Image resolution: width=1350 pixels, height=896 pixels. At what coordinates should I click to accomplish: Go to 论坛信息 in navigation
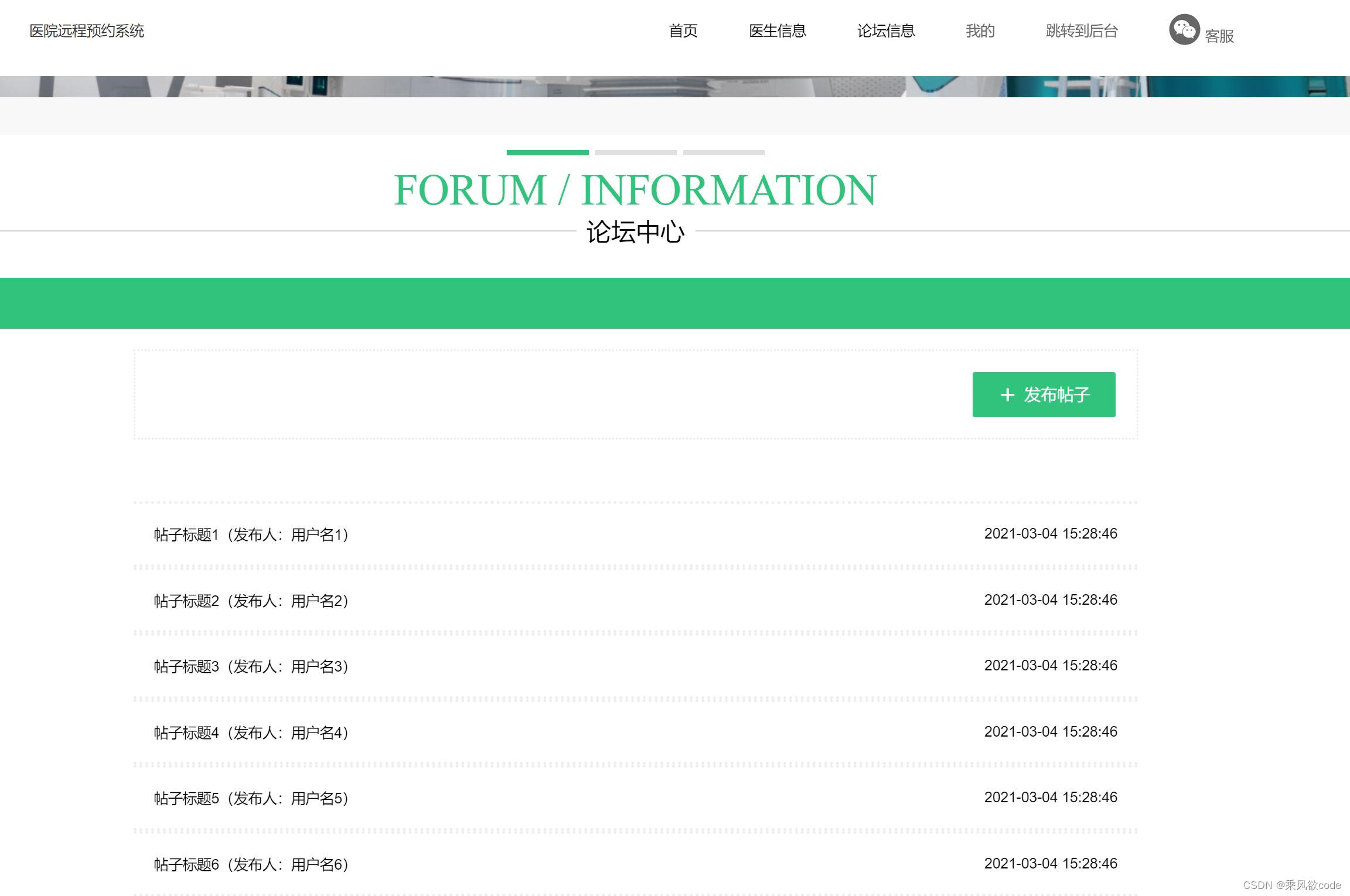pos(886,30)
